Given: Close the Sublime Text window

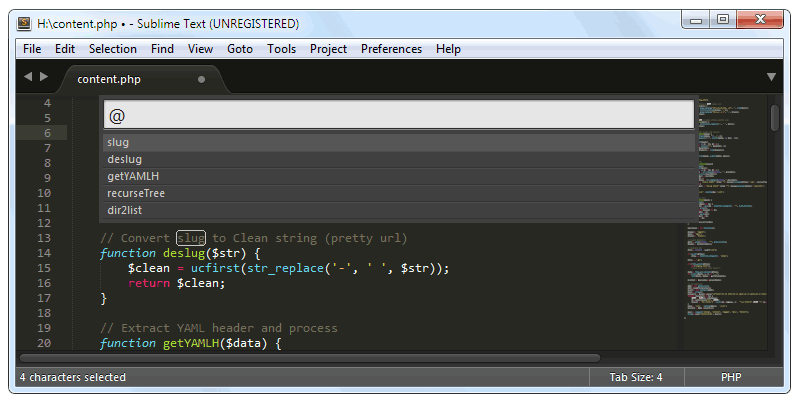Looking at the screenshot, I should [x=760, y=20].
